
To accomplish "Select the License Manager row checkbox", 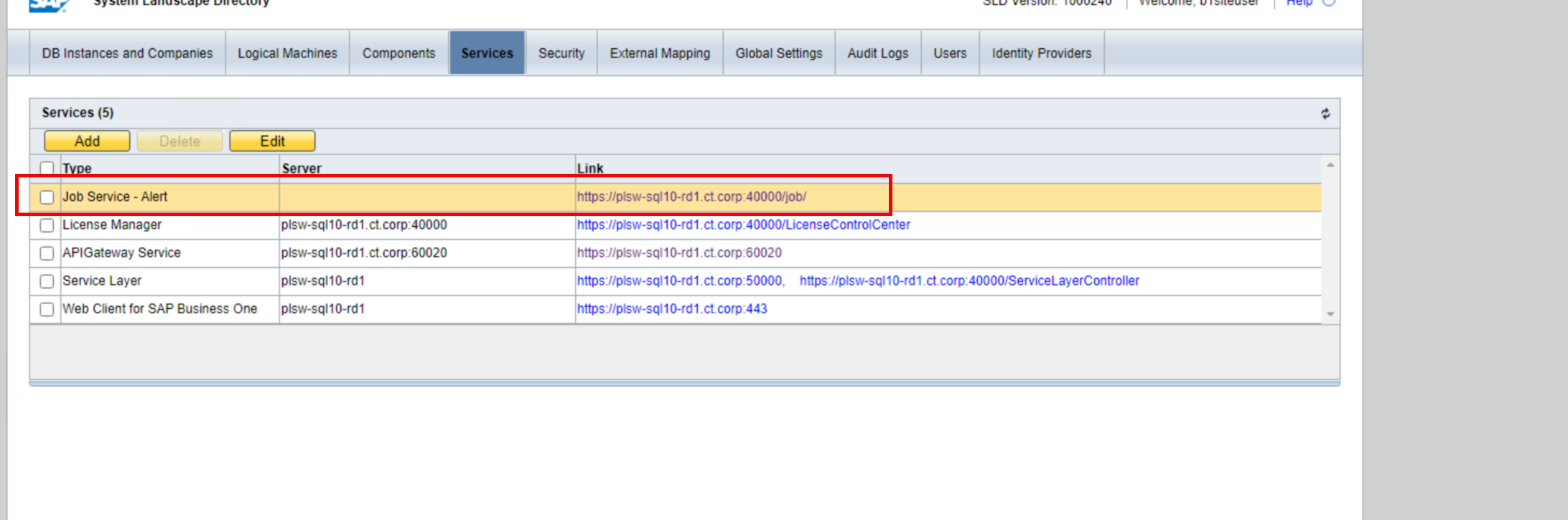I will pyautogui.click(x=47, y=226).
